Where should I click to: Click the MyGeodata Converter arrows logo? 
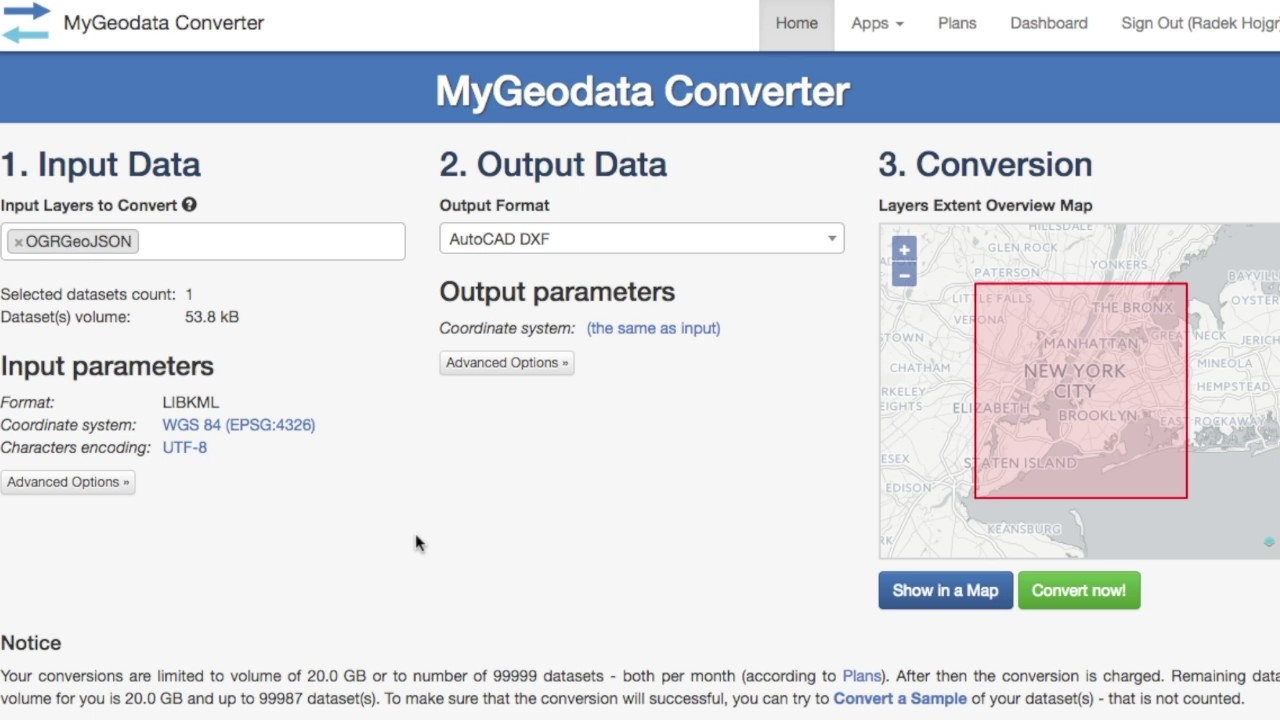tap(26, 22)
